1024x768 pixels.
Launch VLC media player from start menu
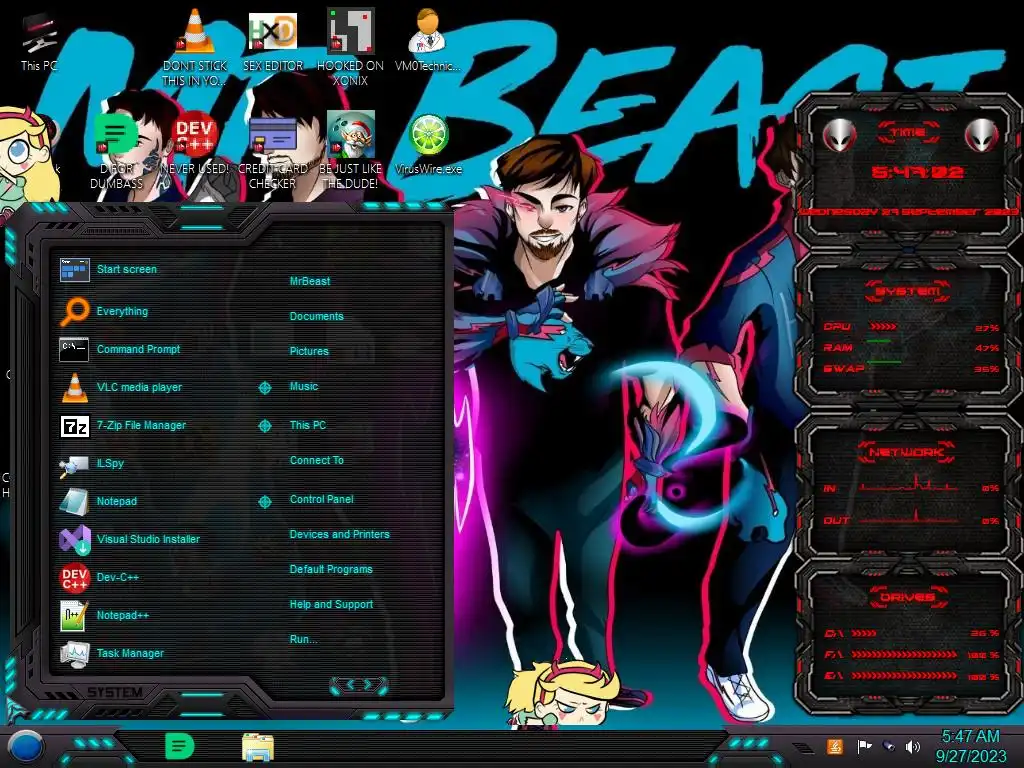coord(121,387)
